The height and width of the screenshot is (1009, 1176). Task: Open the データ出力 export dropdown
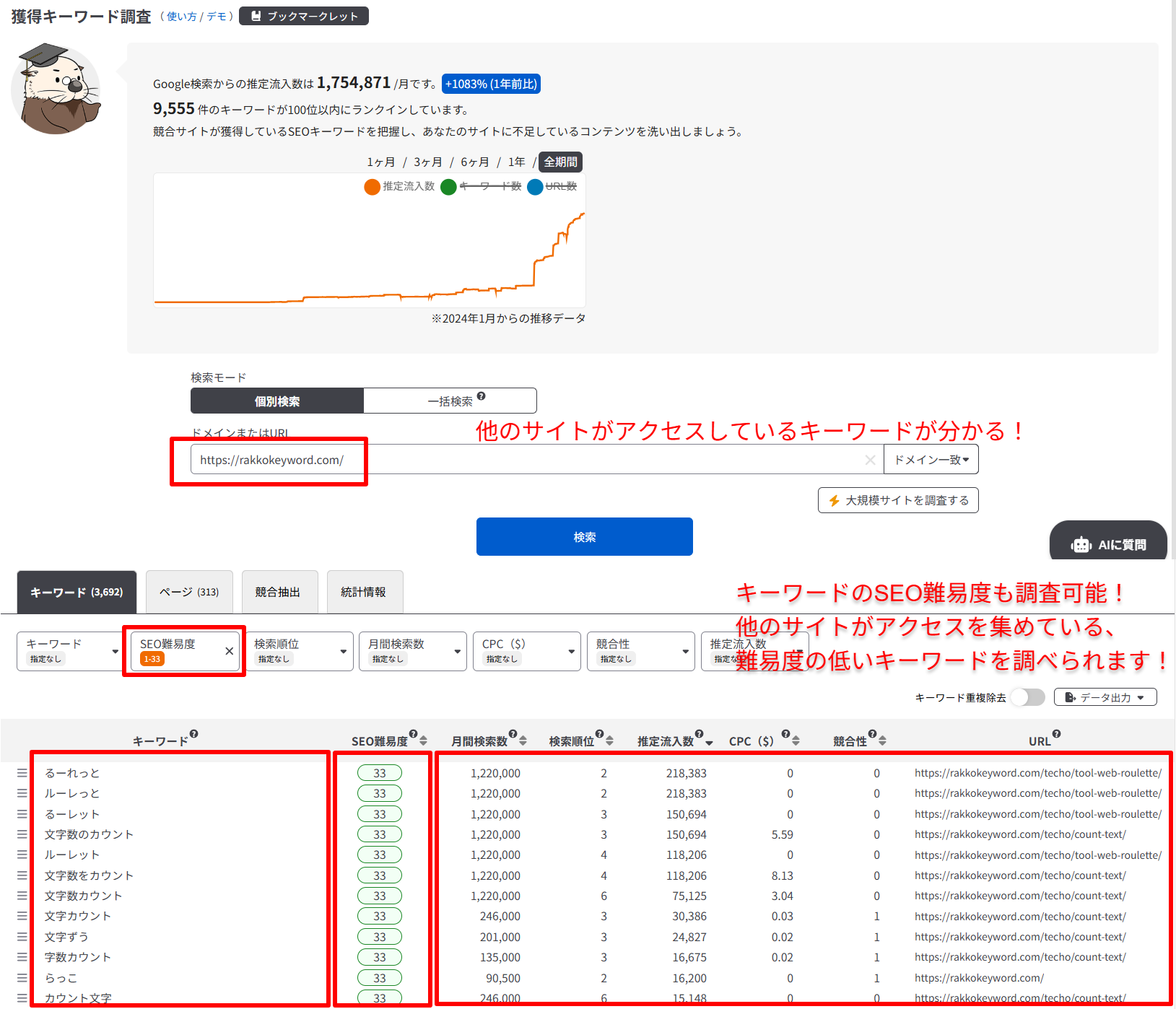pyautogui.click(x=1105, y=697)
